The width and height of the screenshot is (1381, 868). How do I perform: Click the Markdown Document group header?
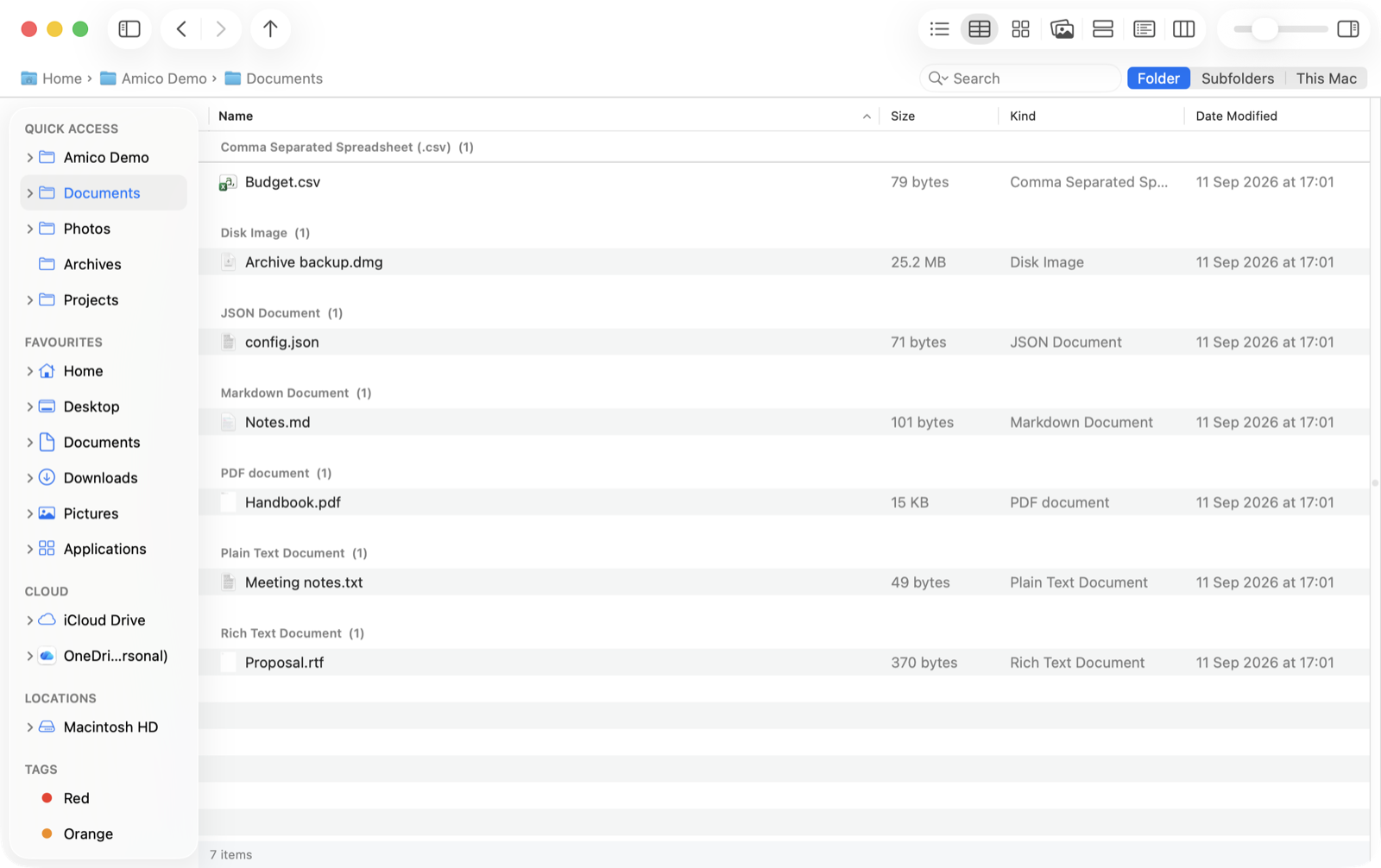pos(295,393)
